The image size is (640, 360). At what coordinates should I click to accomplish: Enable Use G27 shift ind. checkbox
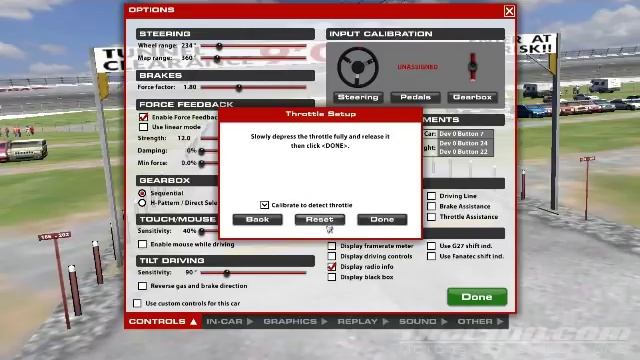click(x=431, y=246)
